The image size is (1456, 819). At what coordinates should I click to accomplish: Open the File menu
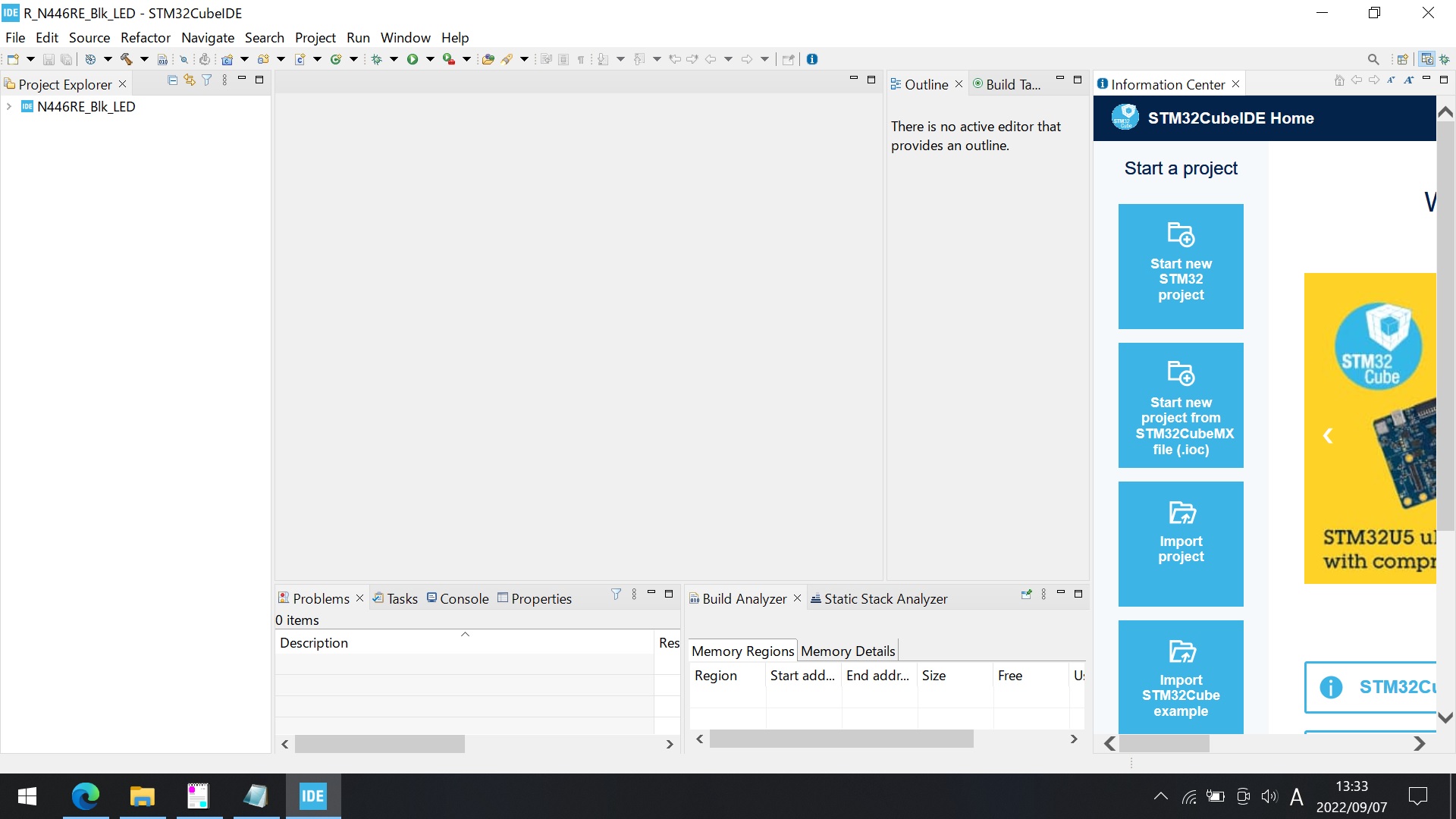[x=15, y=37]
